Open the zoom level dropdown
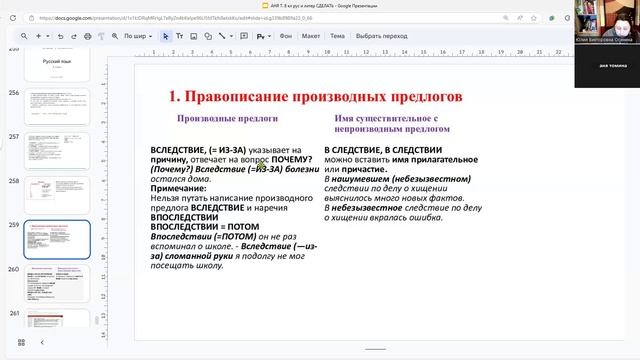The height and width of the screenshot is (360, 640). pyautogui.click(x=138, y=36)
